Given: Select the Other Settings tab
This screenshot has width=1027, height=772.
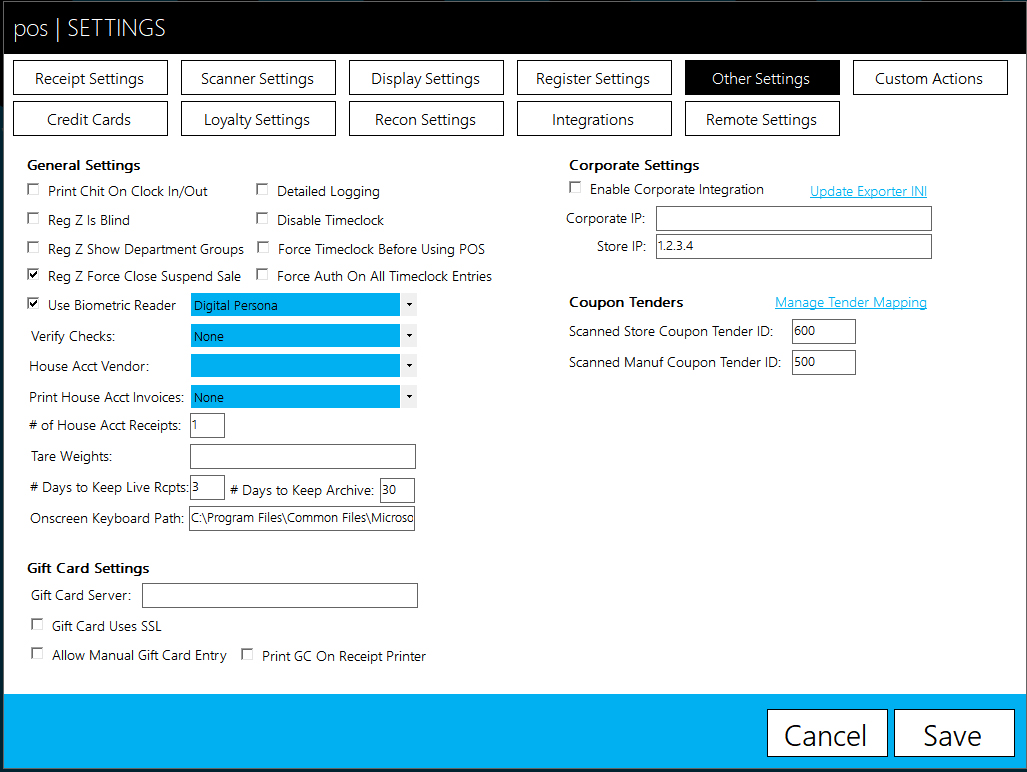Looking at the screenshot, I should (x=762, y=78).
